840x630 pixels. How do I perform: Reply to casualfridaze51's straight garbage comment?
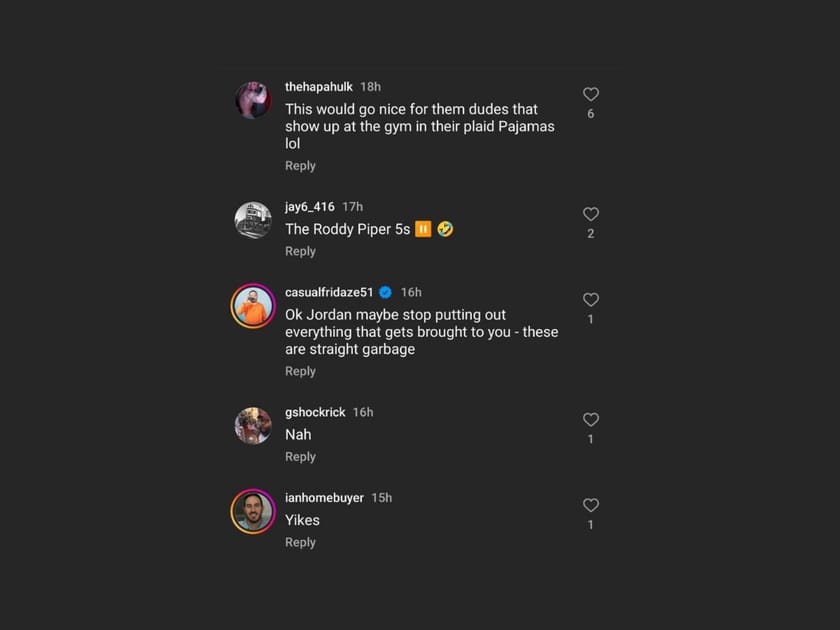tap(300, 371)
